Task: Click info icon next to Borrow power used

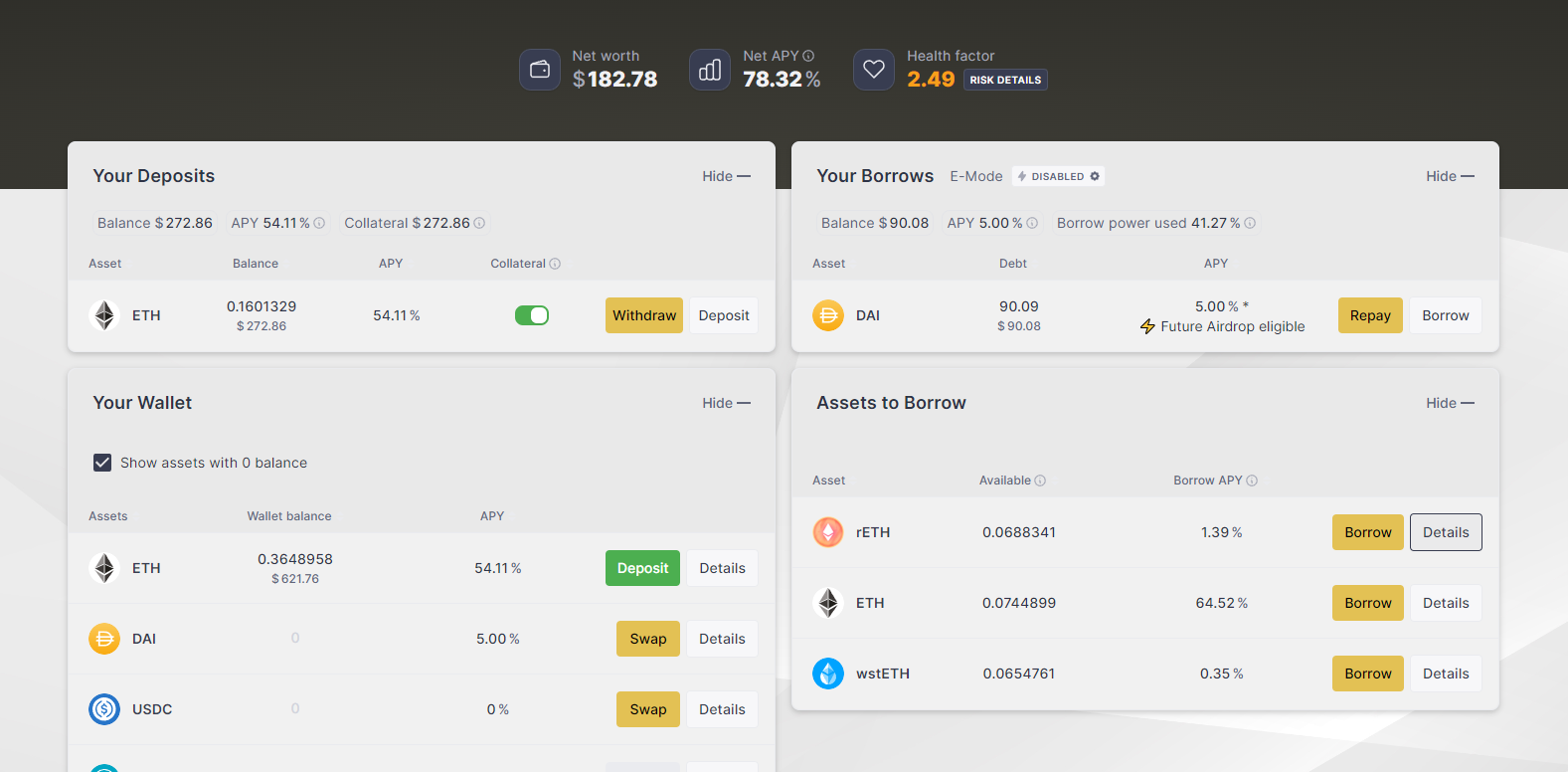Action: [x=1250, y=223]
